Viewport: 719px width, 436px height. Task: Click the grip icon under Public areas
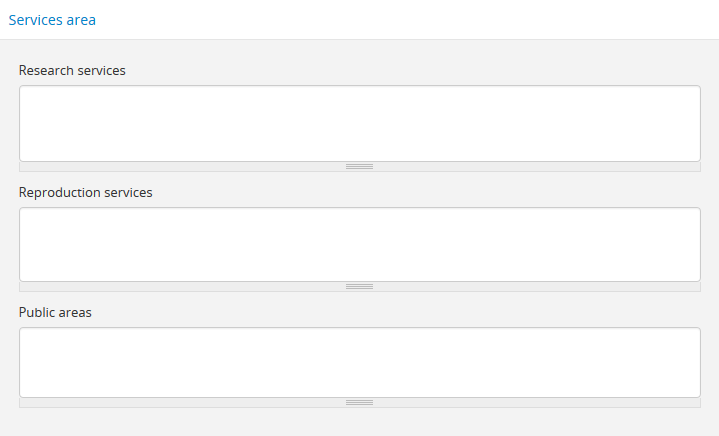tap(359, 403)
